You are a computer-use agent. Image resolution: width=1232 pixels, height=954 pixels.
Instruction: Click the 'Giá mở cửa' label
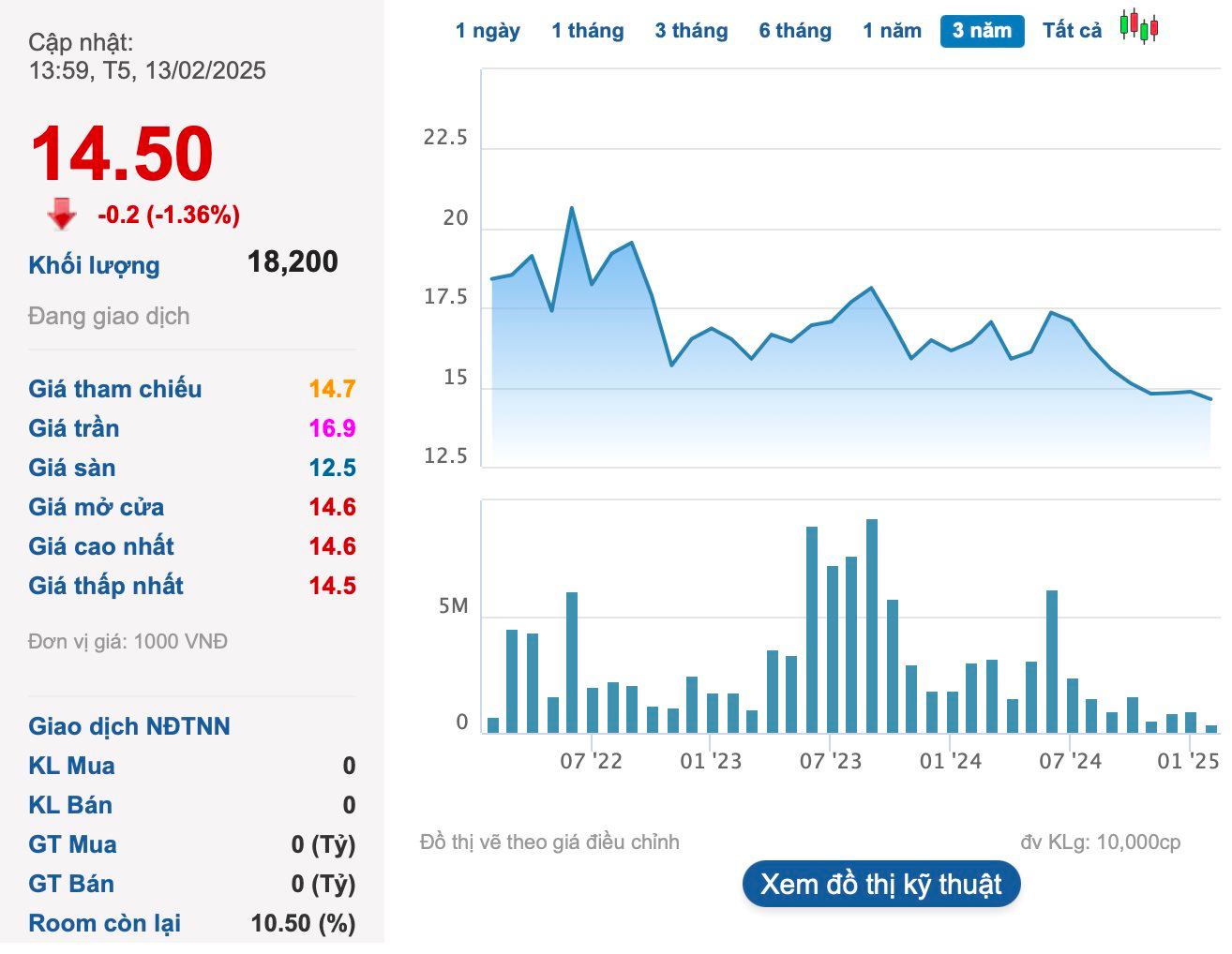pyautogui.click(x=97, y=507)
